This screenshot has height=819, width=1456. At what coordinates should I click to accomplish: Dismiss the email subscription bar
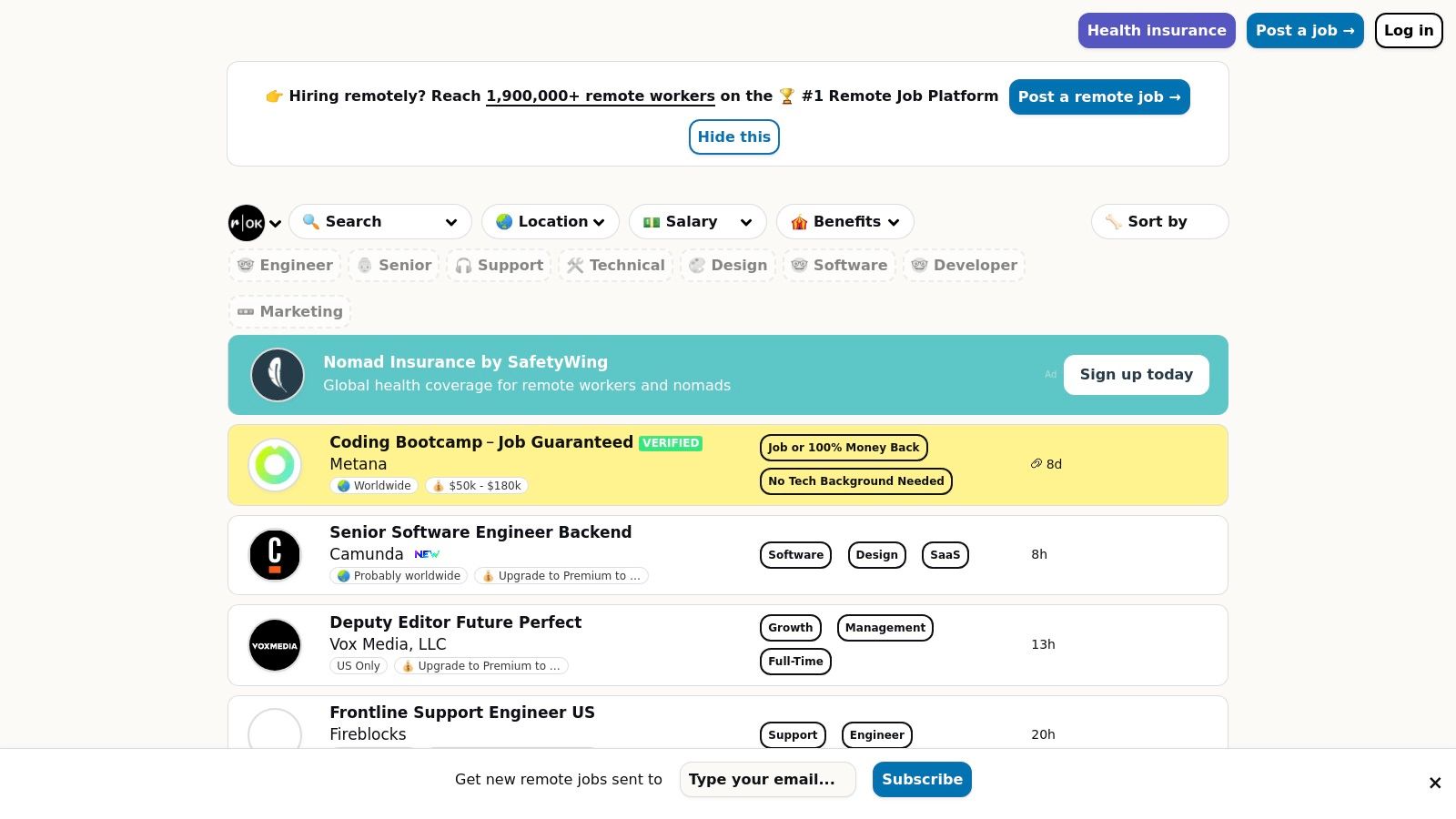pos(1434,783)
